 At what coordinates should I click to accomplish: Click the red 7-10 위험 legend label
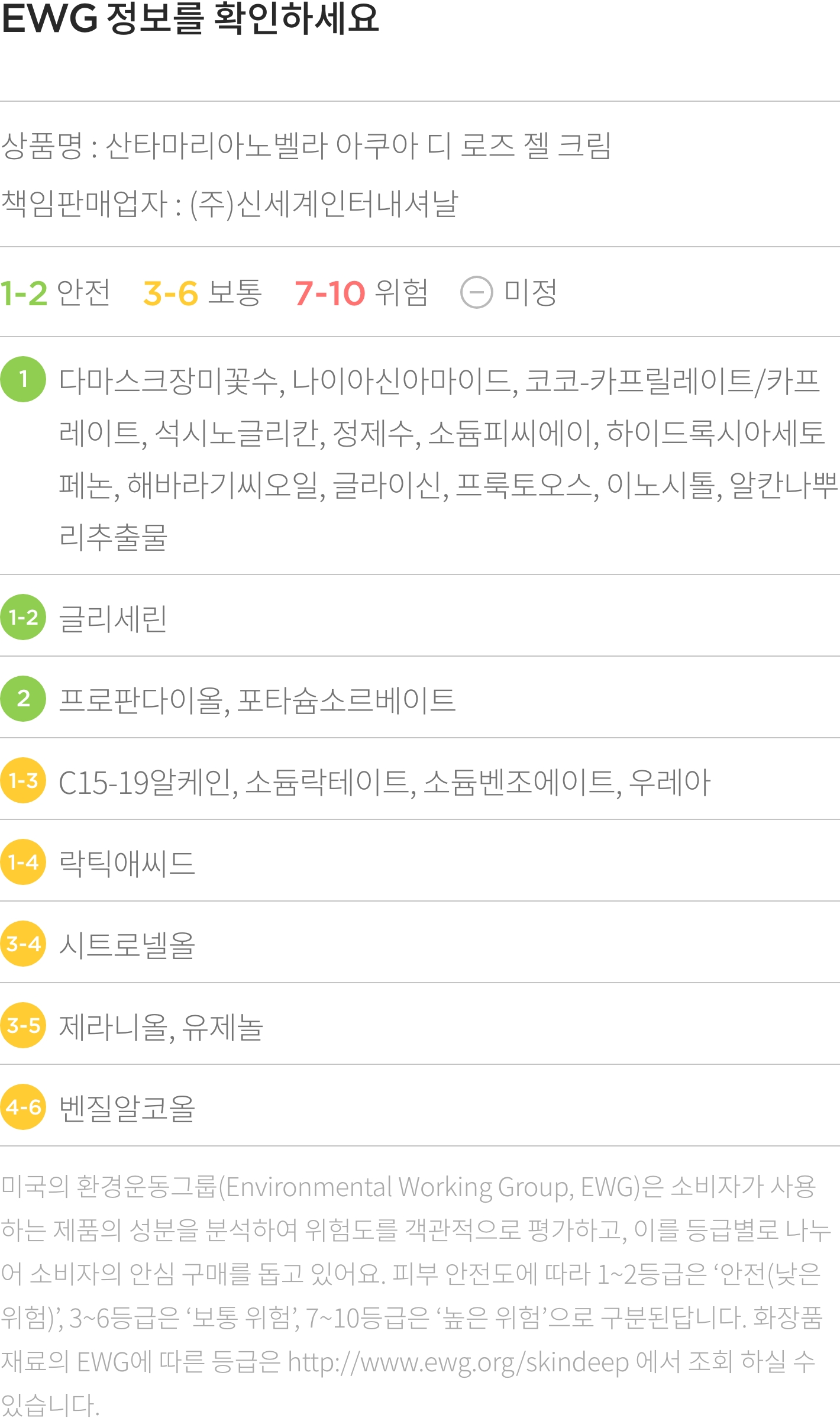(361, 292)
